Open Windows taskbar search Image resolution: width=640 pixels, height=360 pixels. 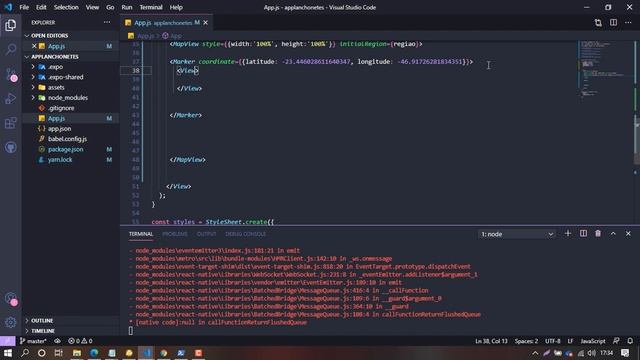(25, 353)
